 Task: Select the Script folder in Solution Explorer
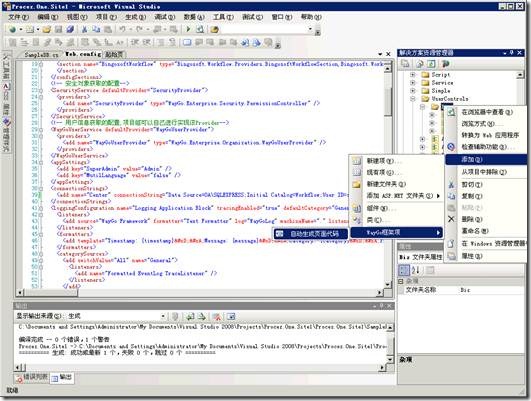[441, 75]
